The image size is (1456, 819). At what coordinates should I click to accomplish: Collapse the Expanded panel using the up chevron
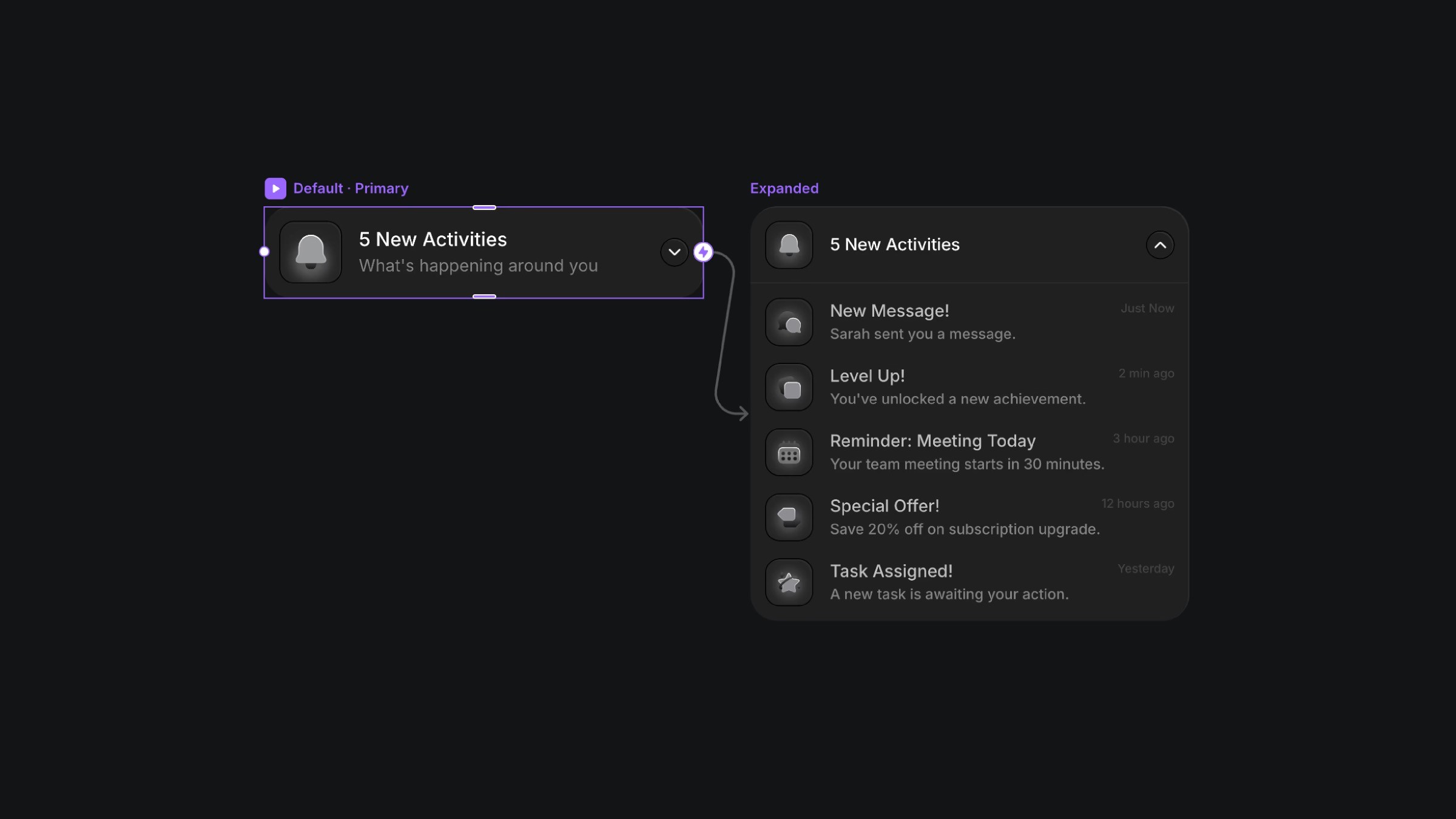coord(1160,244)
